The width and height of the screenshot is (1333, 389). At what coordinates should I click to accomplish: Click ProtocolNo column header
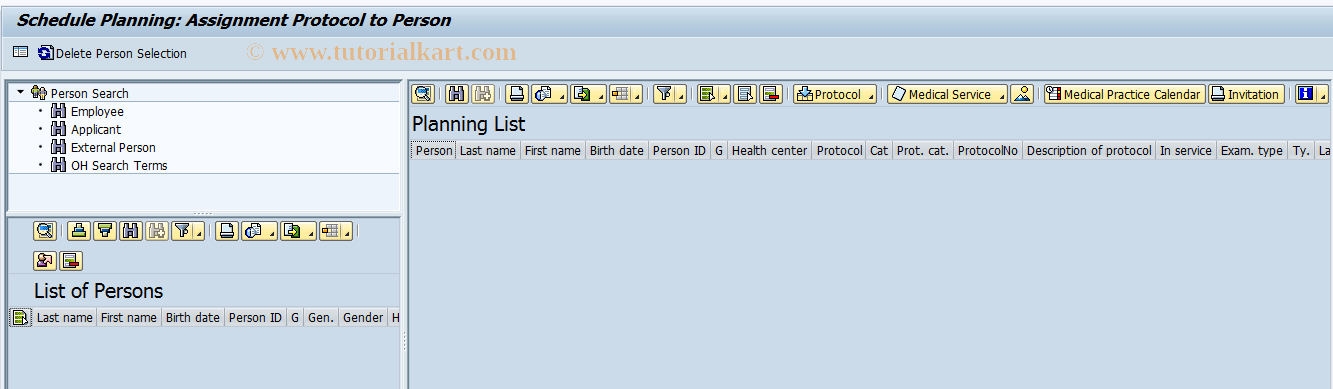[988, 151]
